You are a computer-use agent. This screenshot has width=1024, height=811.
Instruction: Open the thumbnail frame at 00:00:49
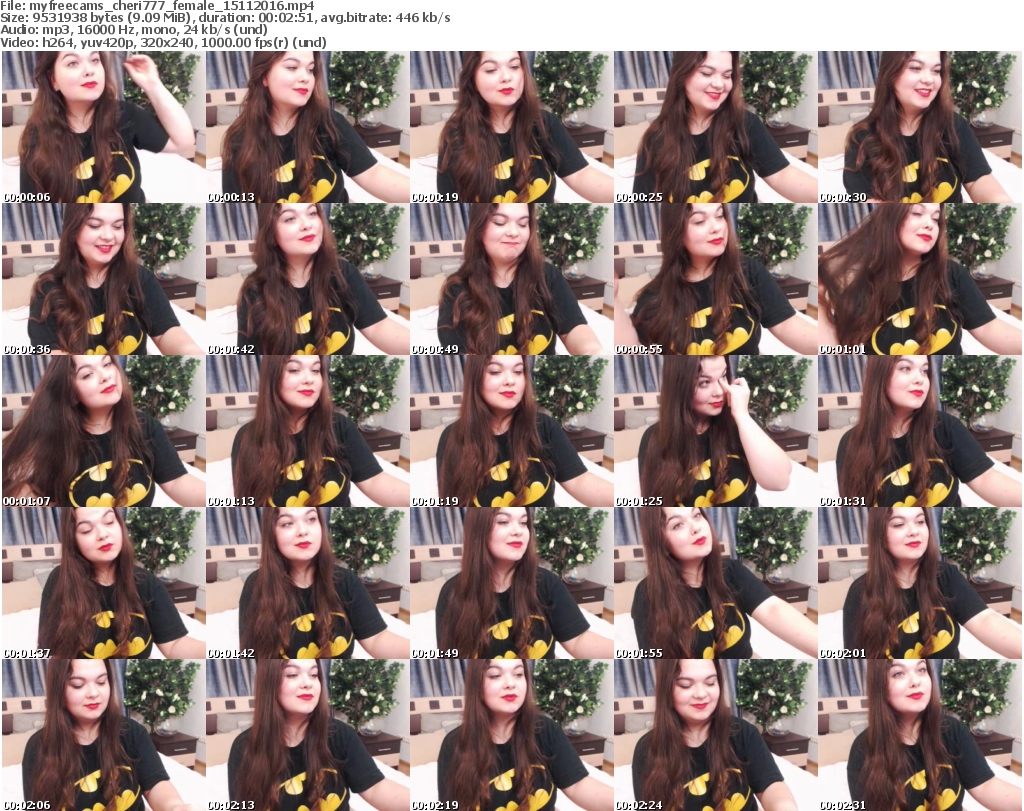tap(511, 279)
